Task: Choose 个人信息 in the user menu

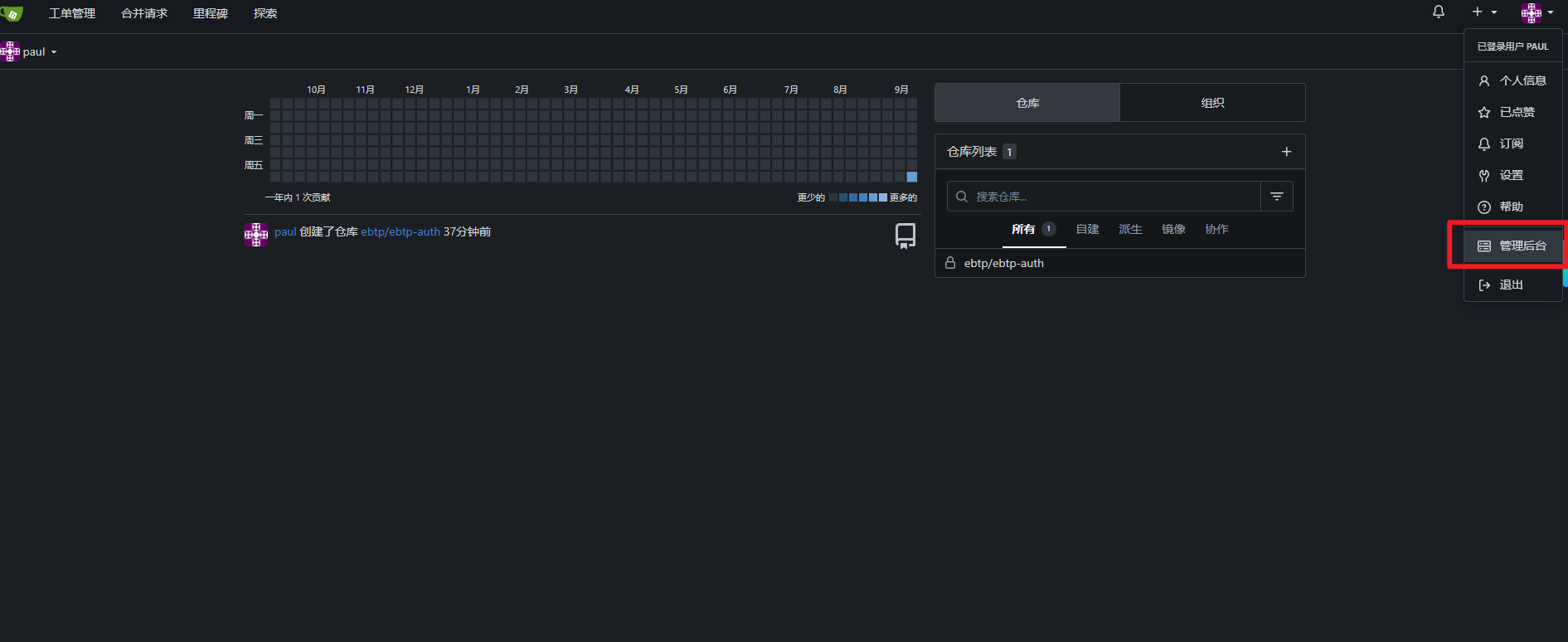Action: [x=1512, y=80]
